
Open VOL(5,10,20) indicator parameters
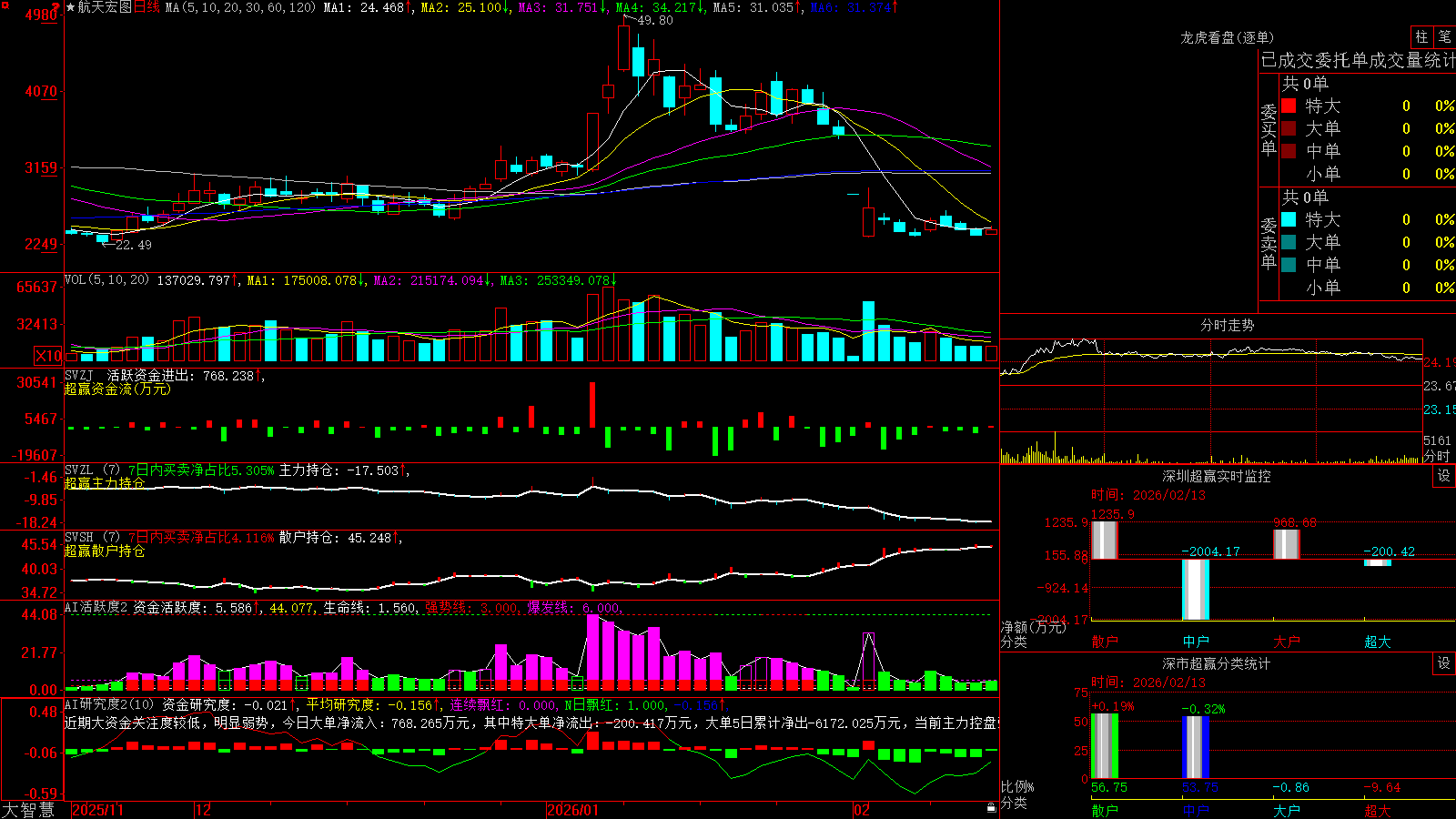pos(107,280)
